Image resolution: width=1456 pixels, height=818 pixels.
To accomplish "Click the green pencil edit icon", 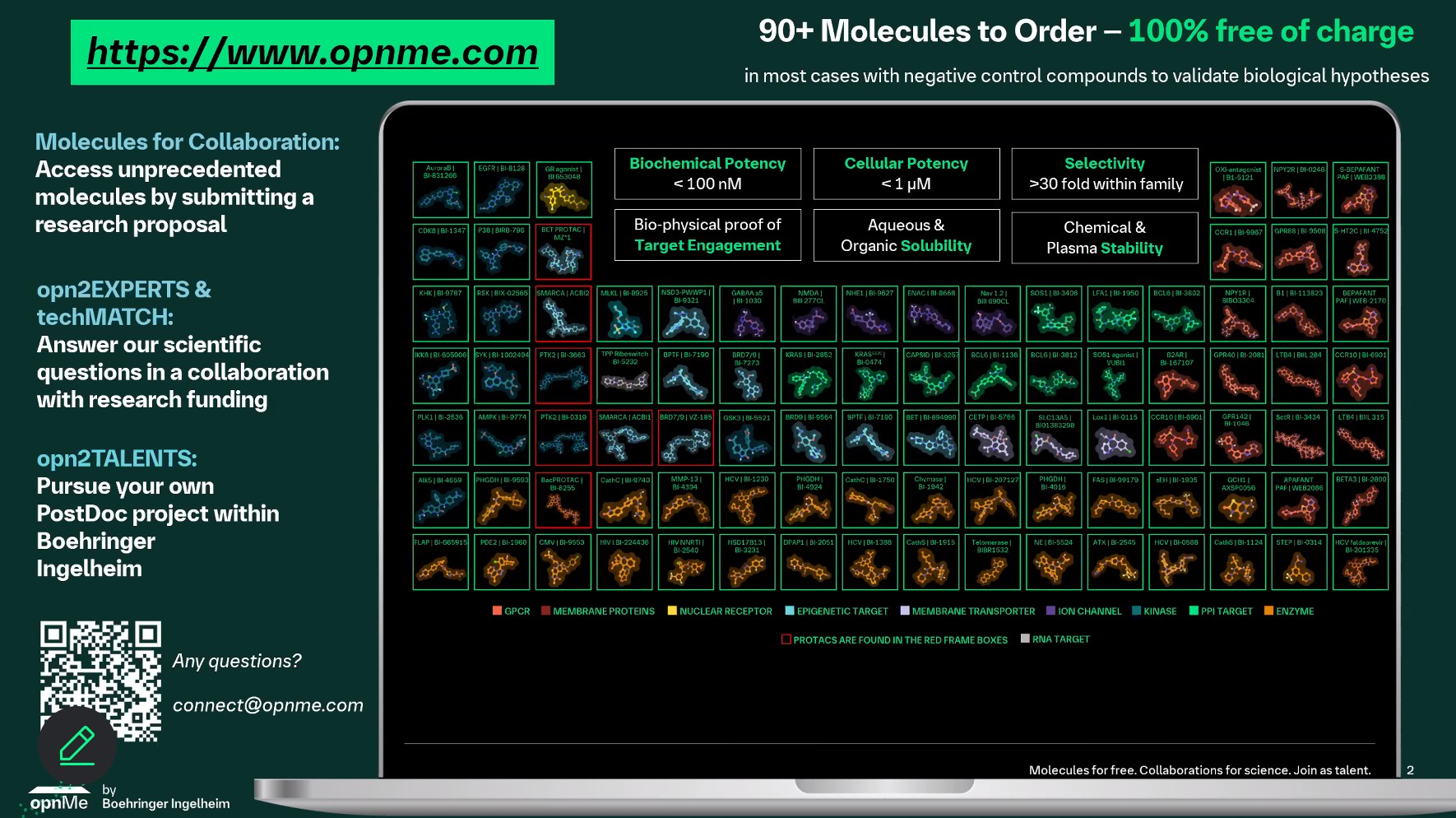I will pos(77,745).
